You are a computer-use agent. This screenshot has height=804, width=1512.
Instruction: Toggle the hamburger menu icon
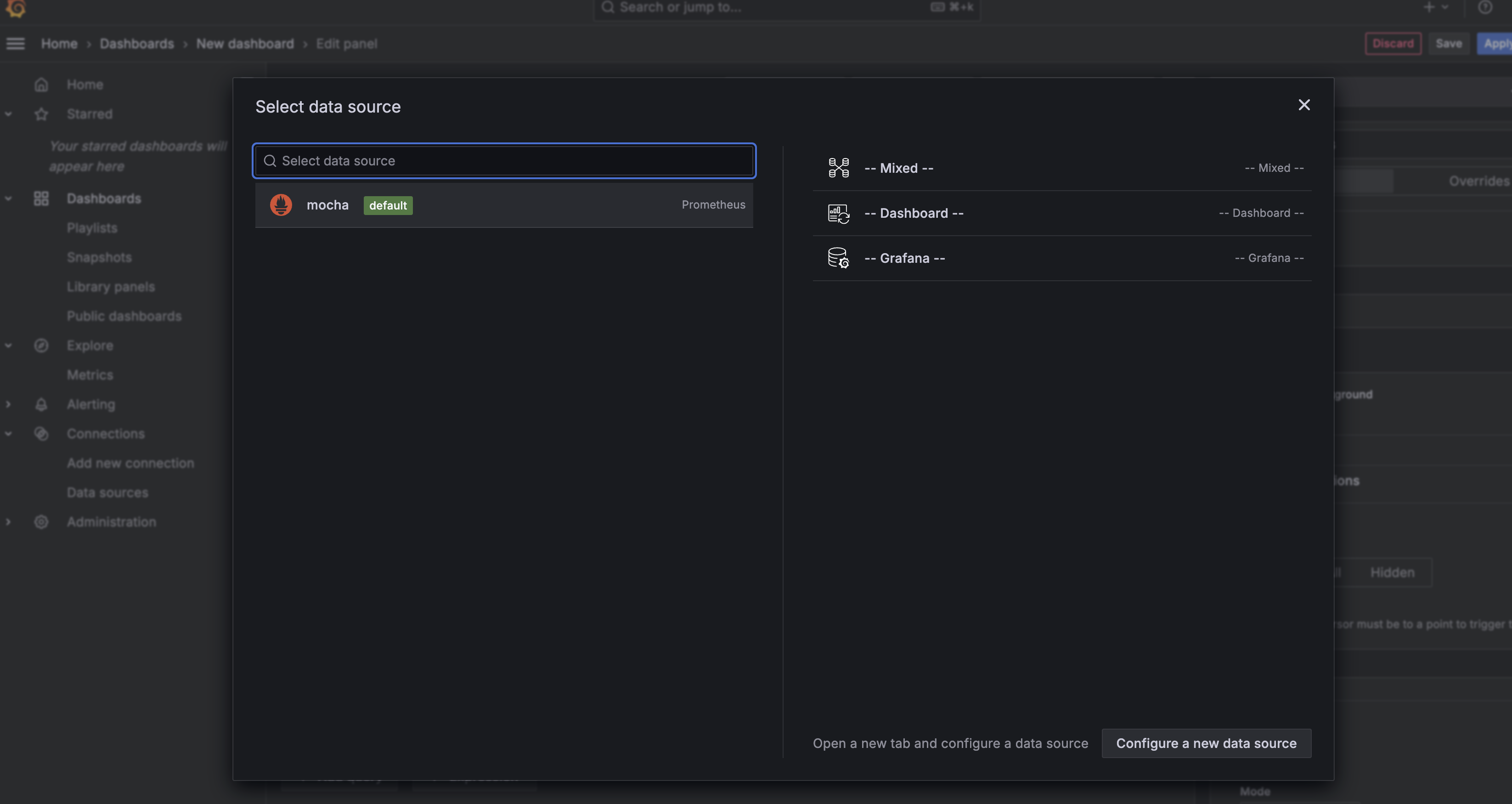(x=16, y=44)
